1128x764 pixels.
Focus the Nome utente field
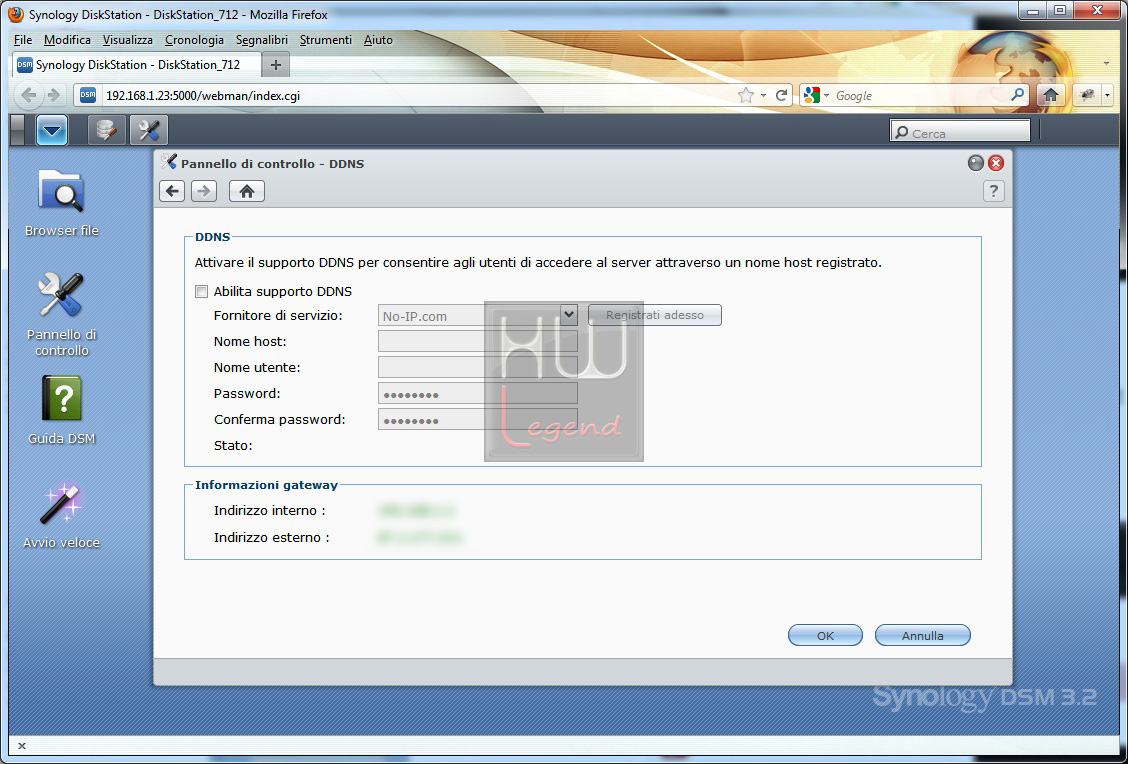point(478,368)
